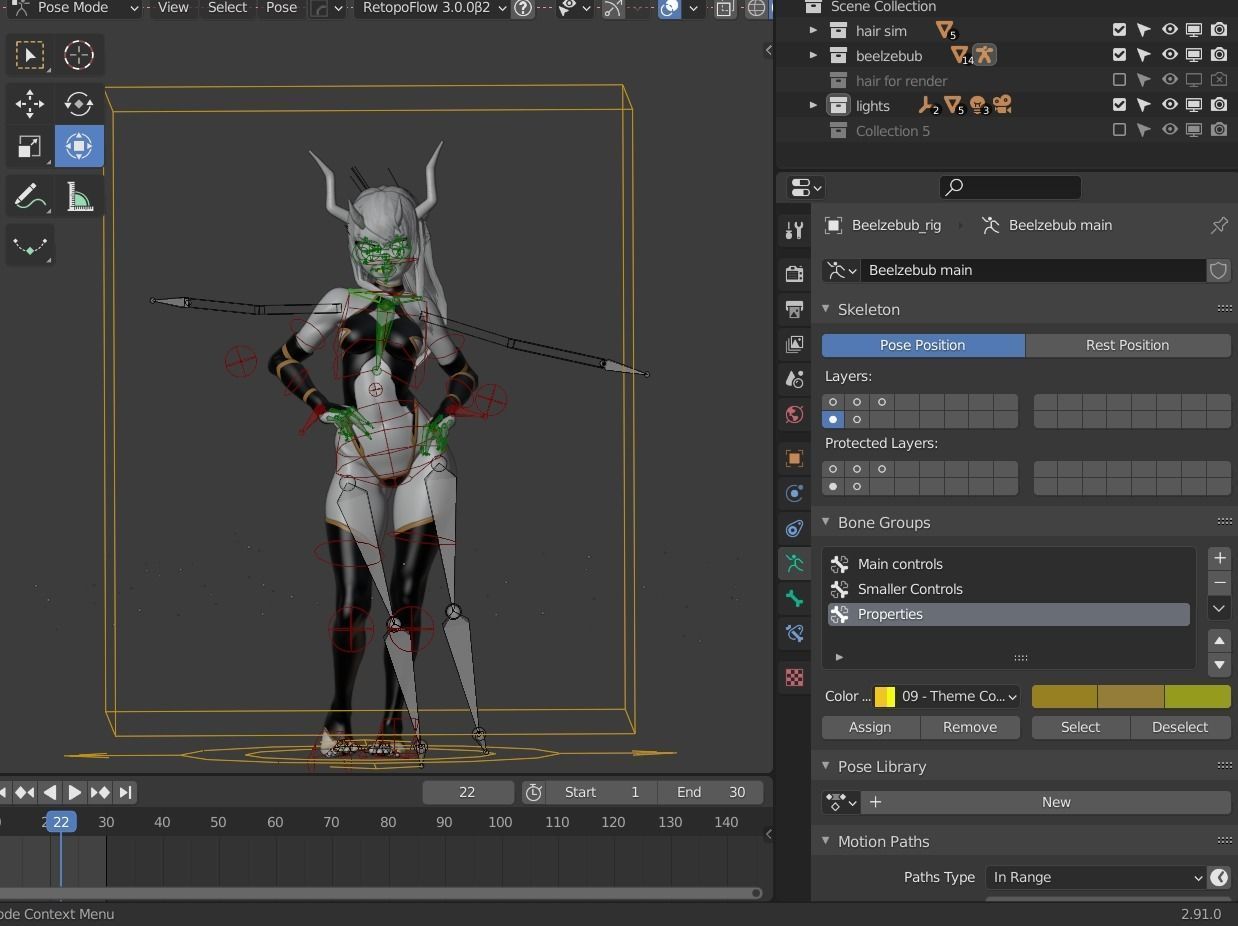This screenshot has height=926, width=1238.
Task: Uncheck hair sim collection checkbox
Action: pos(1119,30)
